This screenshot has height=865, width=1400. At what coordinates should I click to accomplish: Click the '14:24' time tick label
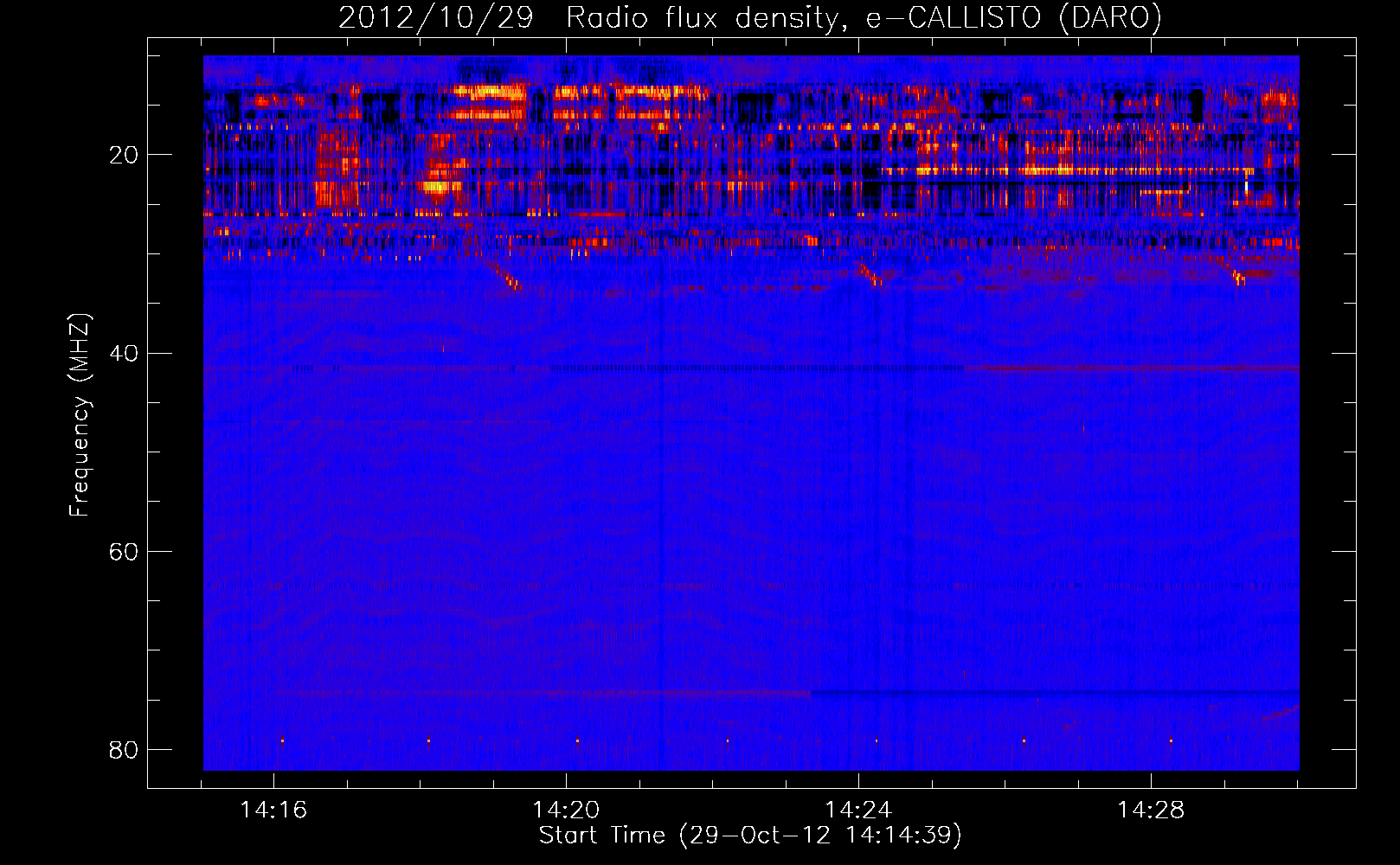(x=858, y=811)
